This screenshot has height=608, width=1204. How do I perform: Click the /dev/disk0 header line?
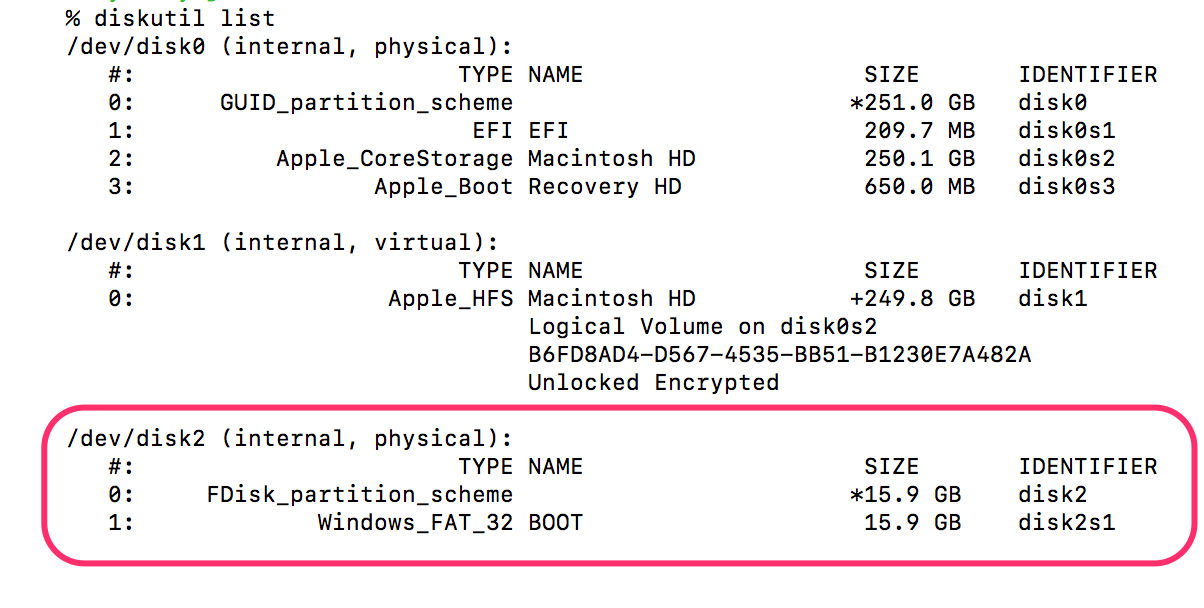click(x=290, y=46)
